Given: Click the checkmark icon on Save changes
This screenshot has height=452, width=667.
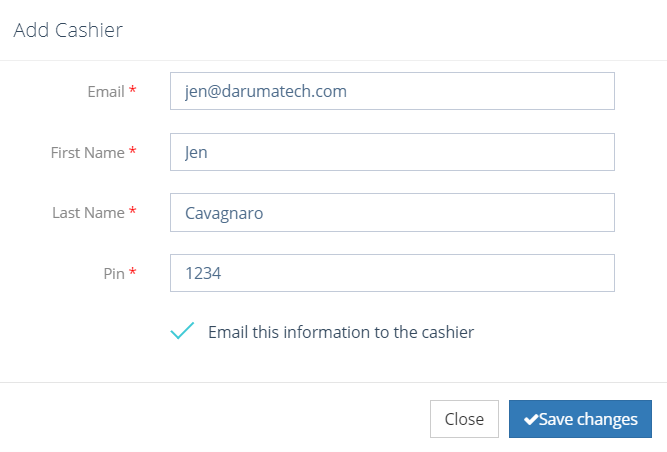Looking at the screenshot, I should tap(531, 420).
